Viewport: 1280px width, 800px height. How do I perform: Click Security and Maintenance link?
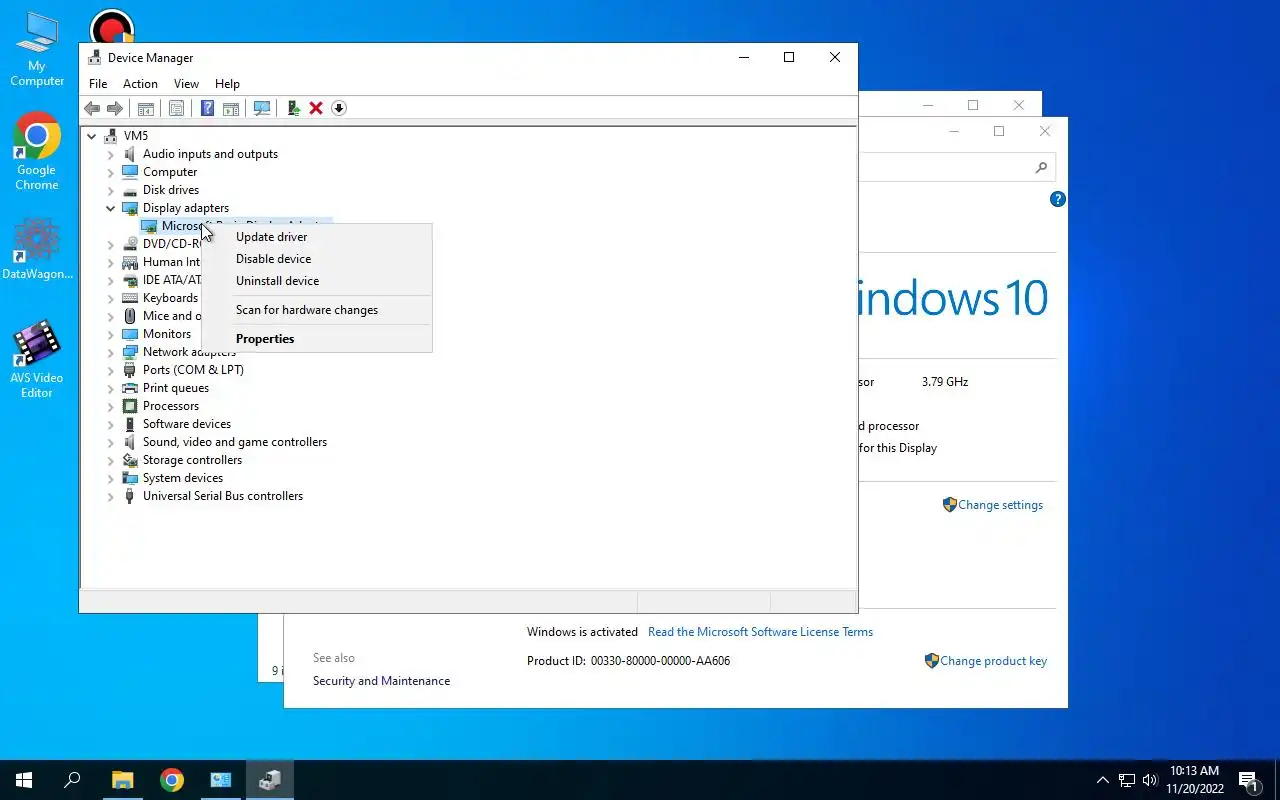tap(381, 681)
